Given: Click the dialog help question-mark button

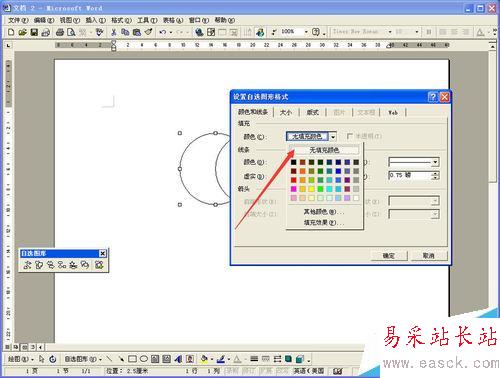Looking at the screenshot, I should coord(433,97).
